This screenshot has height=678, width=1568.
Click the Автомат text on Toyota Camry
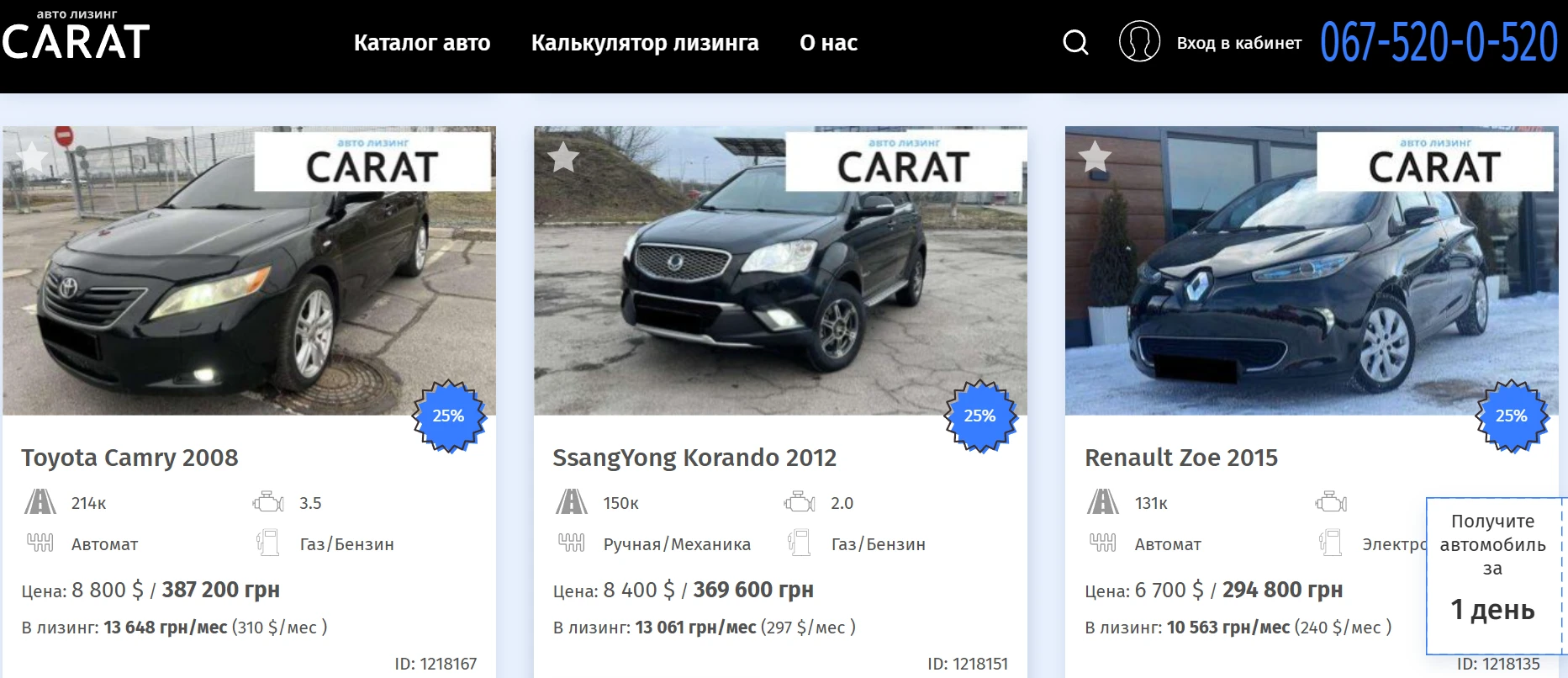coord(104,544)
